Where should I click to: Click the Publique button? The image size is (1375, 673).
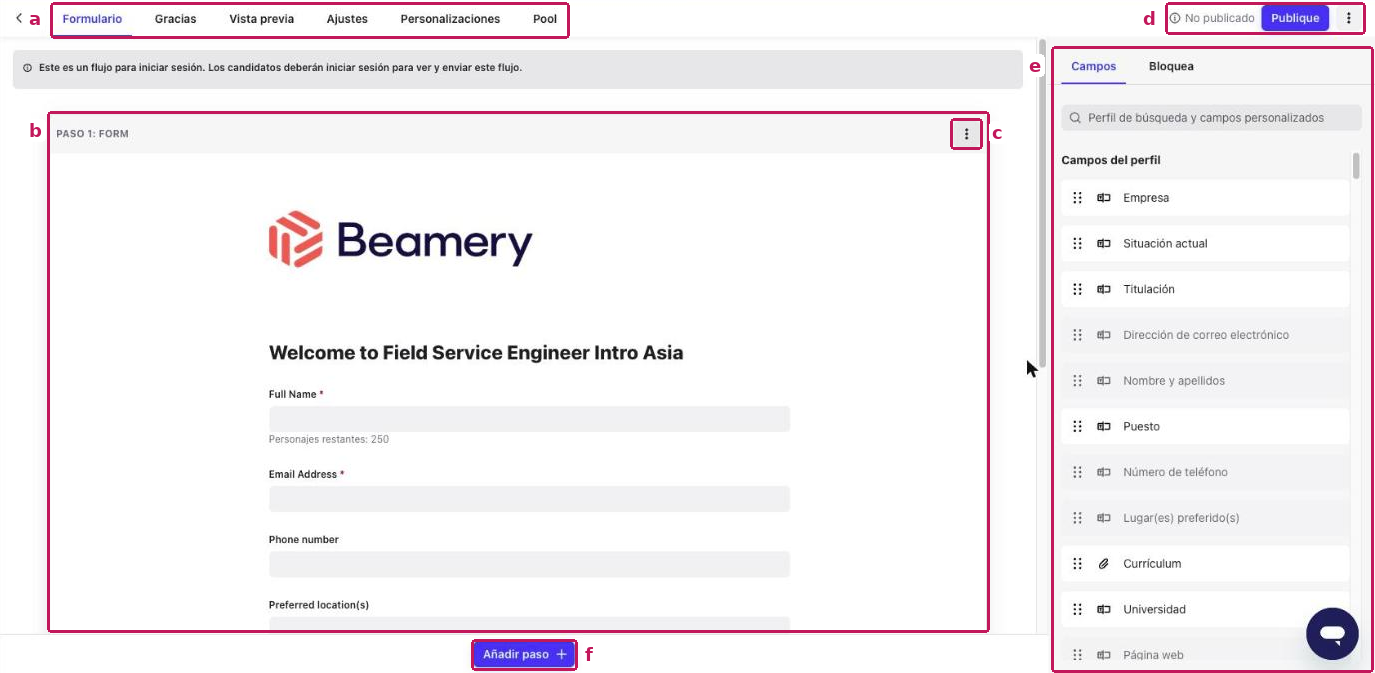pyautogui.click(x=1295, y=18)
